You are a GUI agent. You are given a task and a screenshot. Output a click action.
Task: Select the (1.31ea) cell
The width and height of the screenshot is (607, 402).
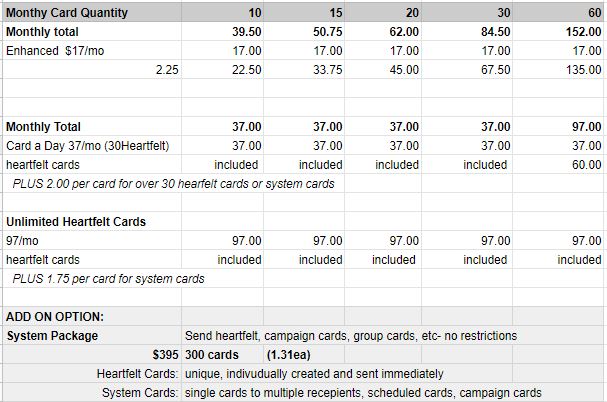(304, 354)
